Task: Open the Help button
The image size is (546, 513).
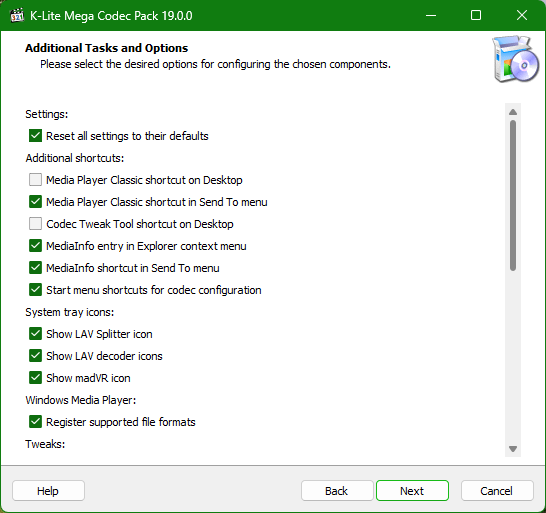Action: (48, 491)
